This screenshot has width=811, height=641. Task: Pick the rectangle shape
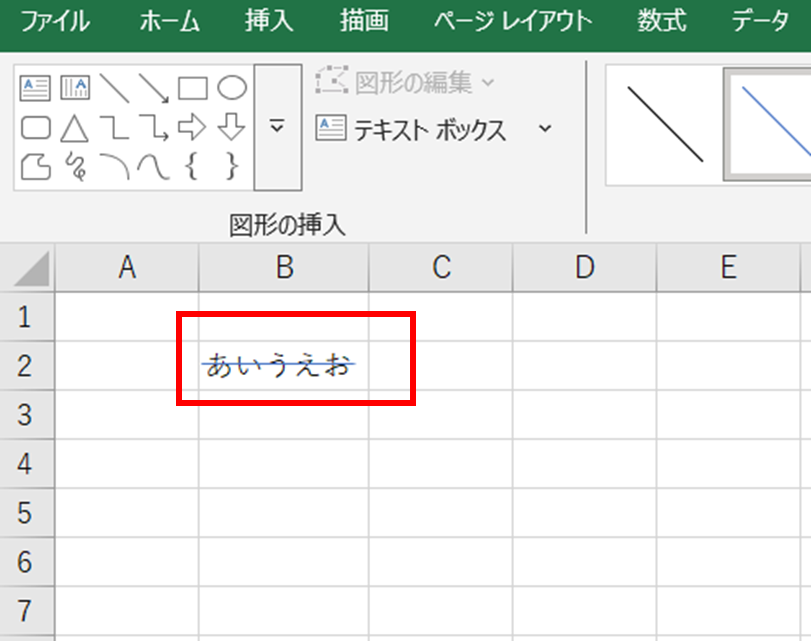tap(192, 89)
